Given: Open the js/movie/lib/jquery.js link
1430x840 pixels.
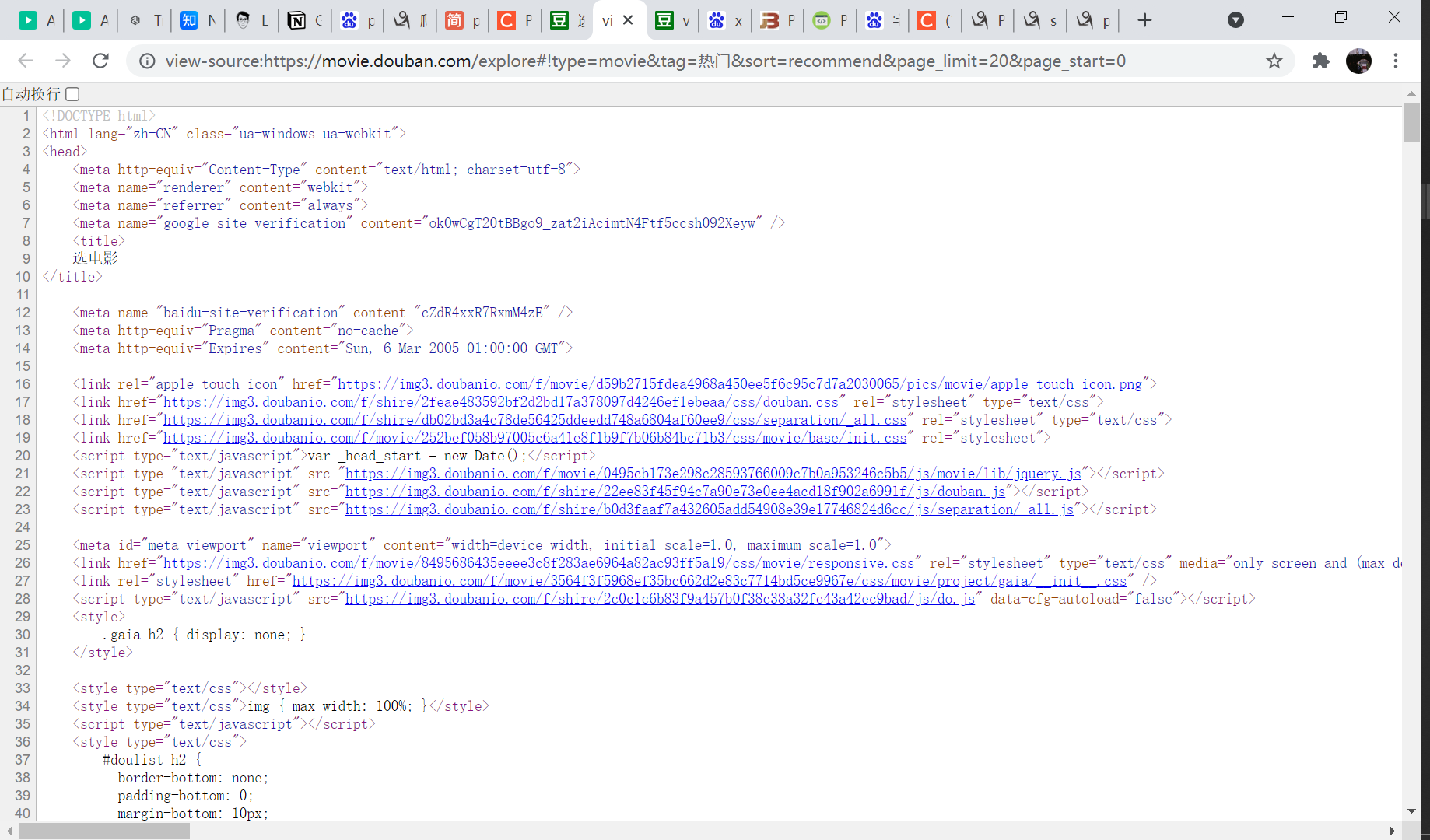Looking at the screenshot, I should 713,474.
